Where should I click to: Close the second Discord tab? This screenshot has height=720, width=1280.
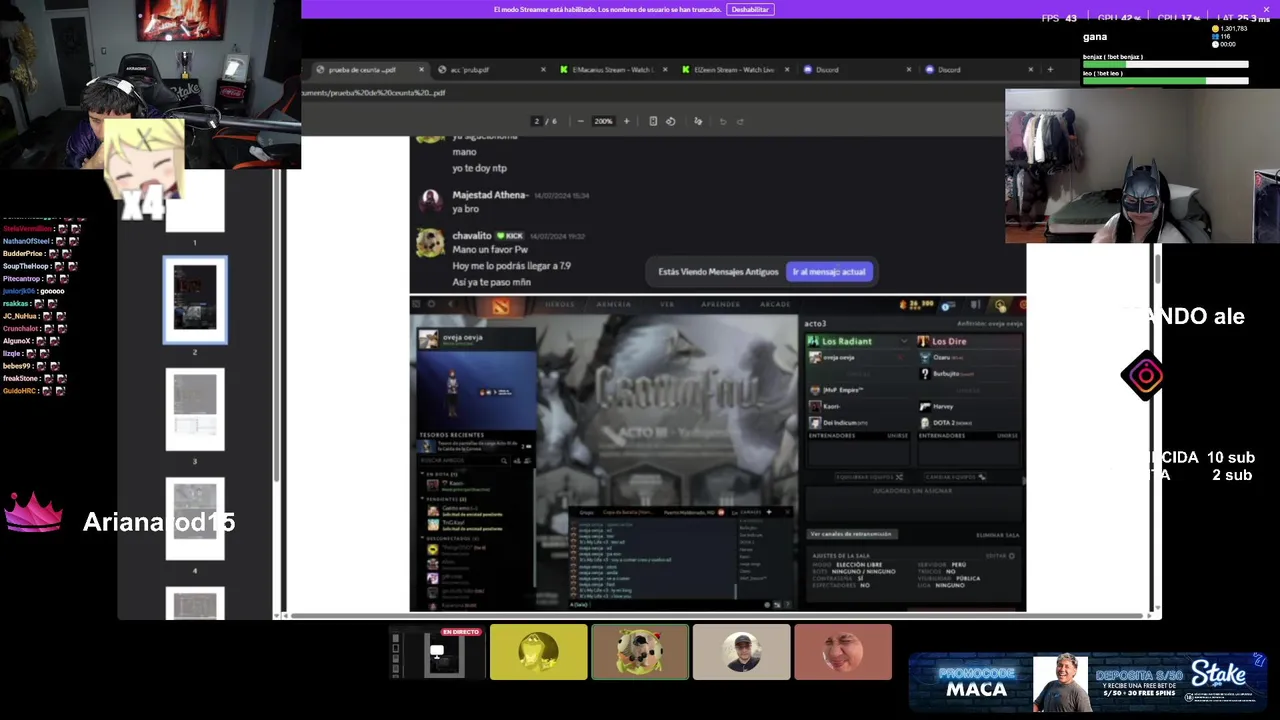1031,70
